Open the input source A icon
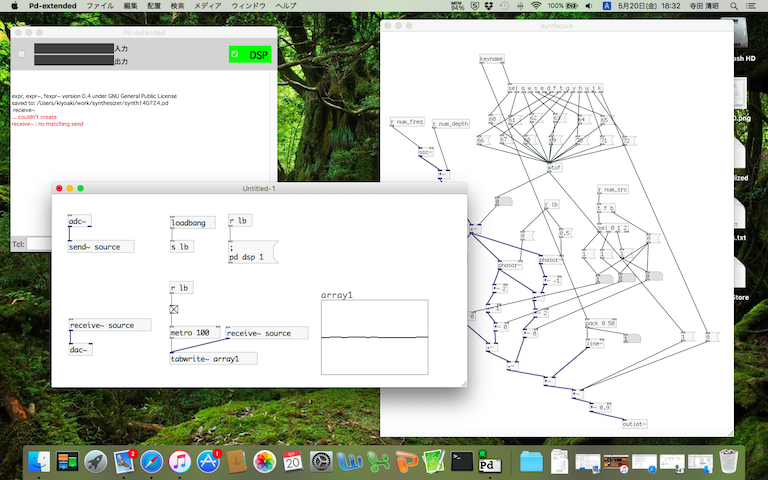 (606, 6)
